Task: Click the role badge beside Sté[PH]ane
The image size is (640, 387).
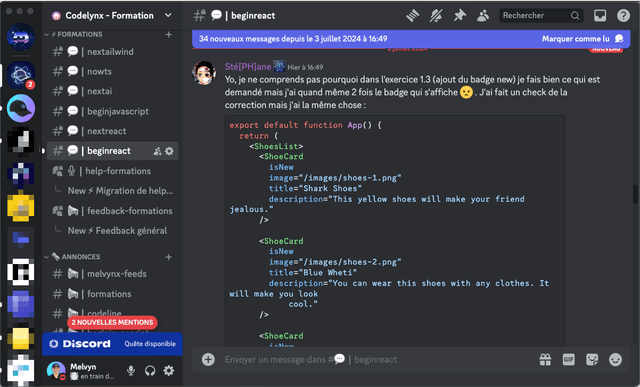Action: pyautogui.click(x=279, y=66)
